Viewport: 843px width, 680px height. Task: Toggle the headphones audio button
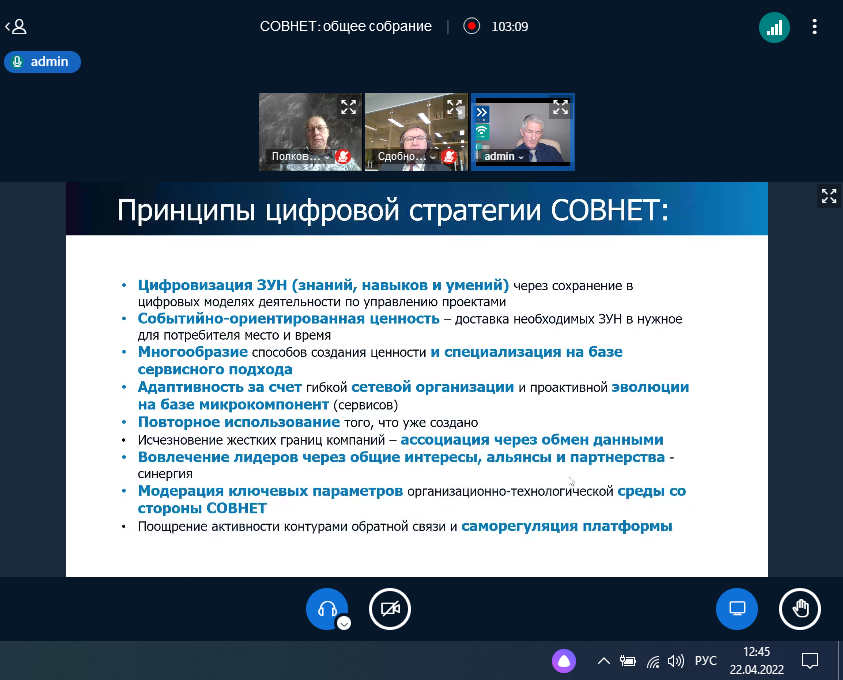[327, 609]
